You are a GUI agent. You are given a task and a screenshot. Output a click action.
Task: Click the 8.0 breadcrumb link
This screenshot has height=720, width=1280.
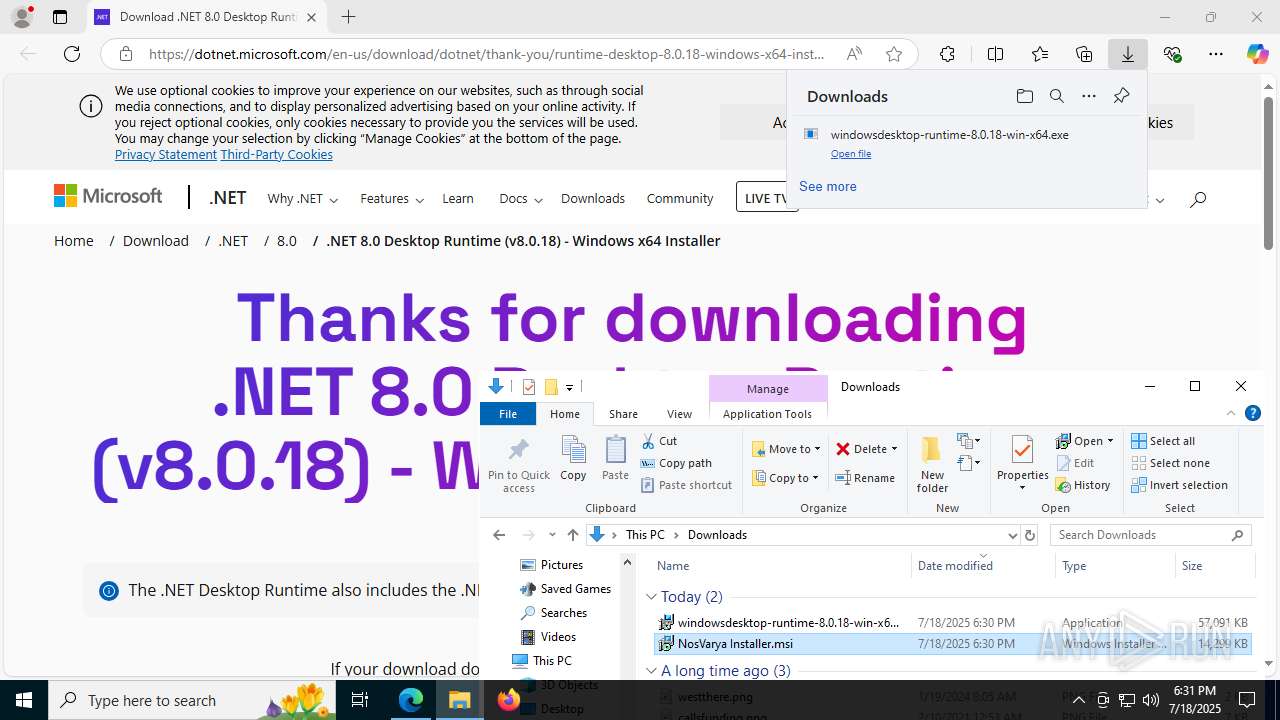[287, 241]
